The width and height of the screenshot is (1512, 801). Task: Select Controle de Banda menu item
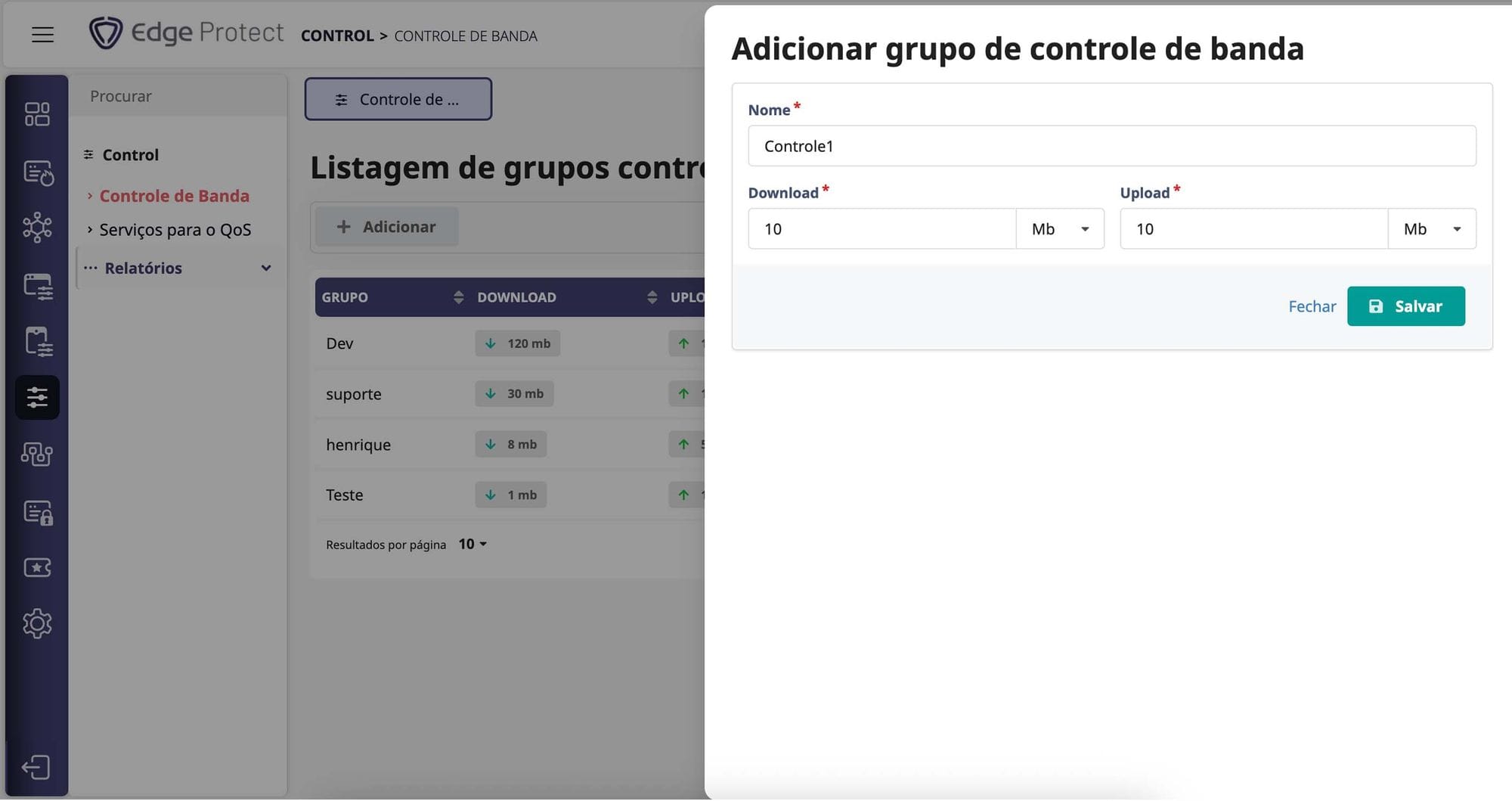174,196
